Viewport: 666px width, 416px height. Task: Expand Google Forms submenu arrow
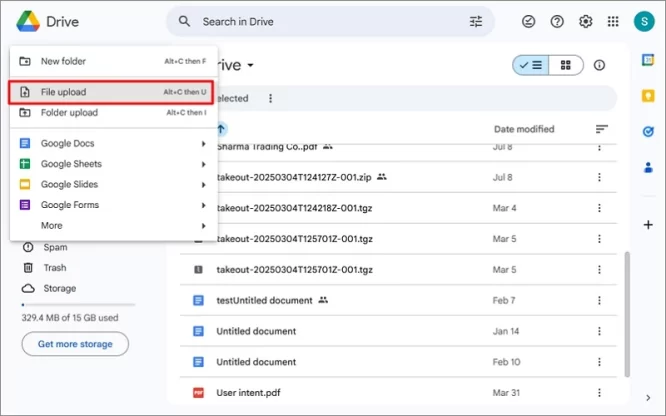pos(203,205)
